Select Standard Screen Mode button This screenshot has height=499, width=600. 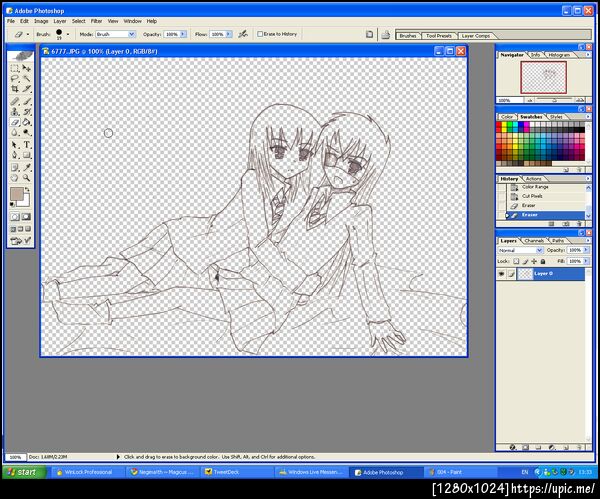point(13,229)
